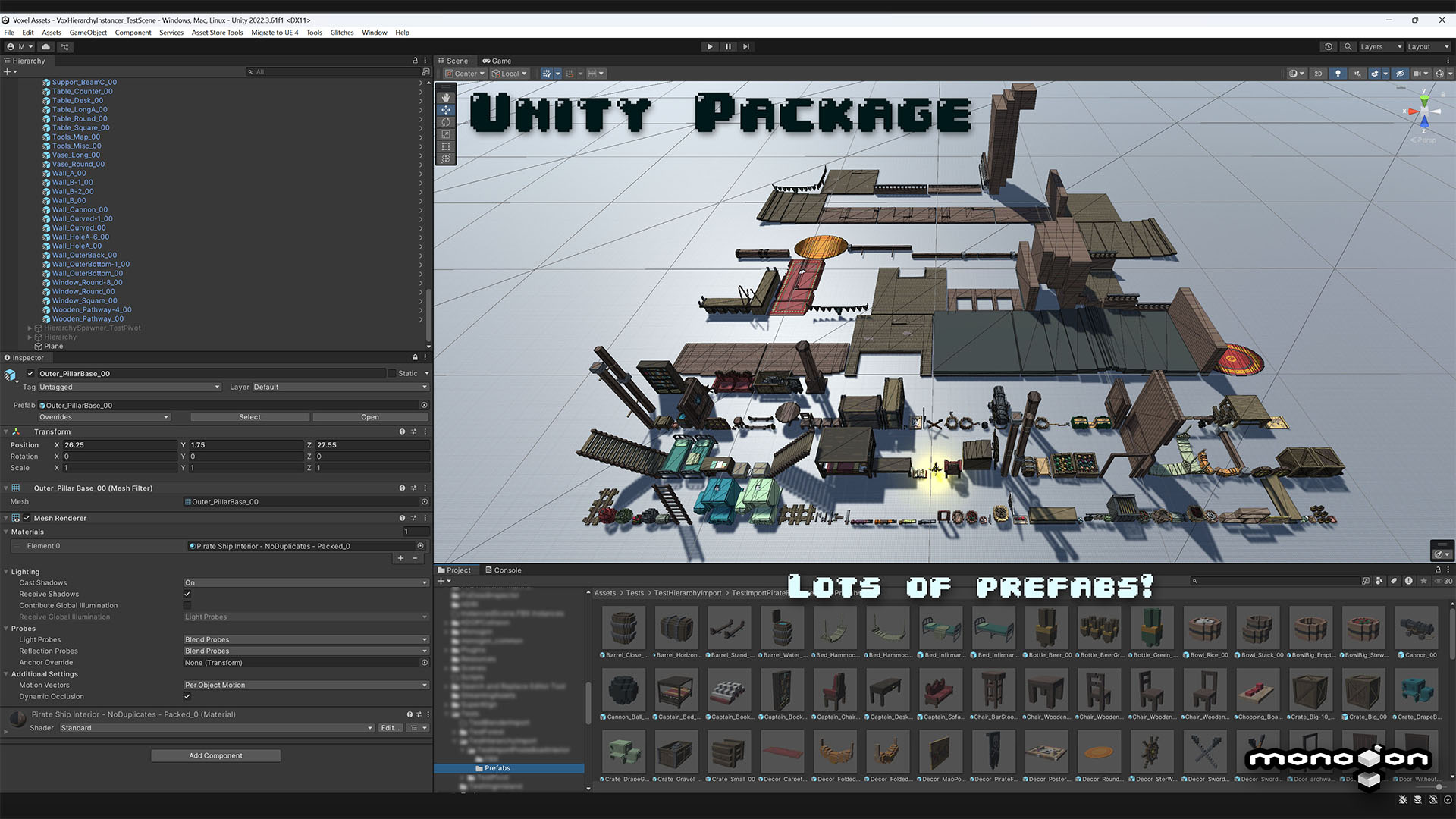
Task: Toggle Contribute Global Illumination checkbox
Action: point(187,605)
